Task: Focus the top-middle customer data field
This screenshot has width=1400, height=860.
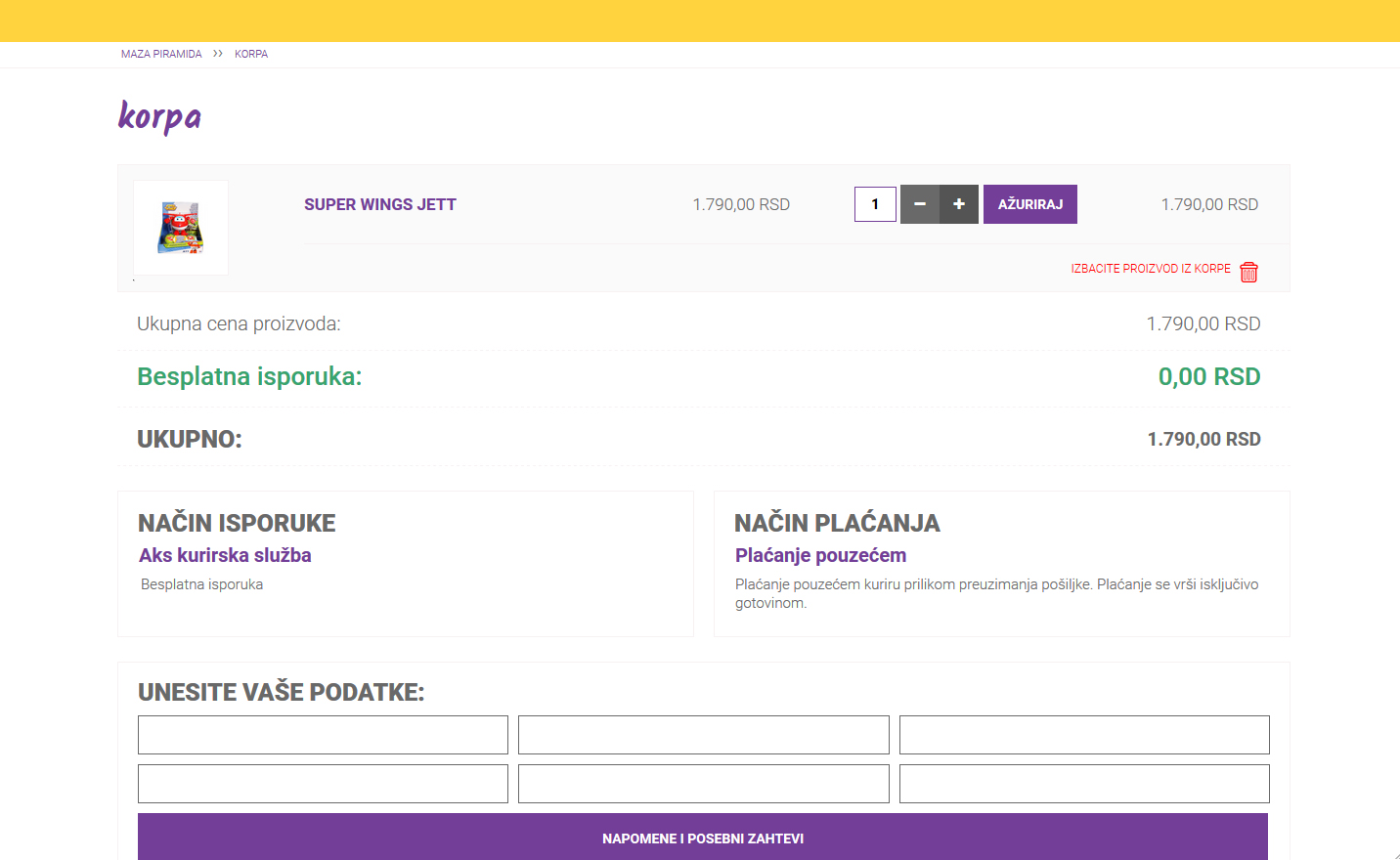Action: pos(703,735)
